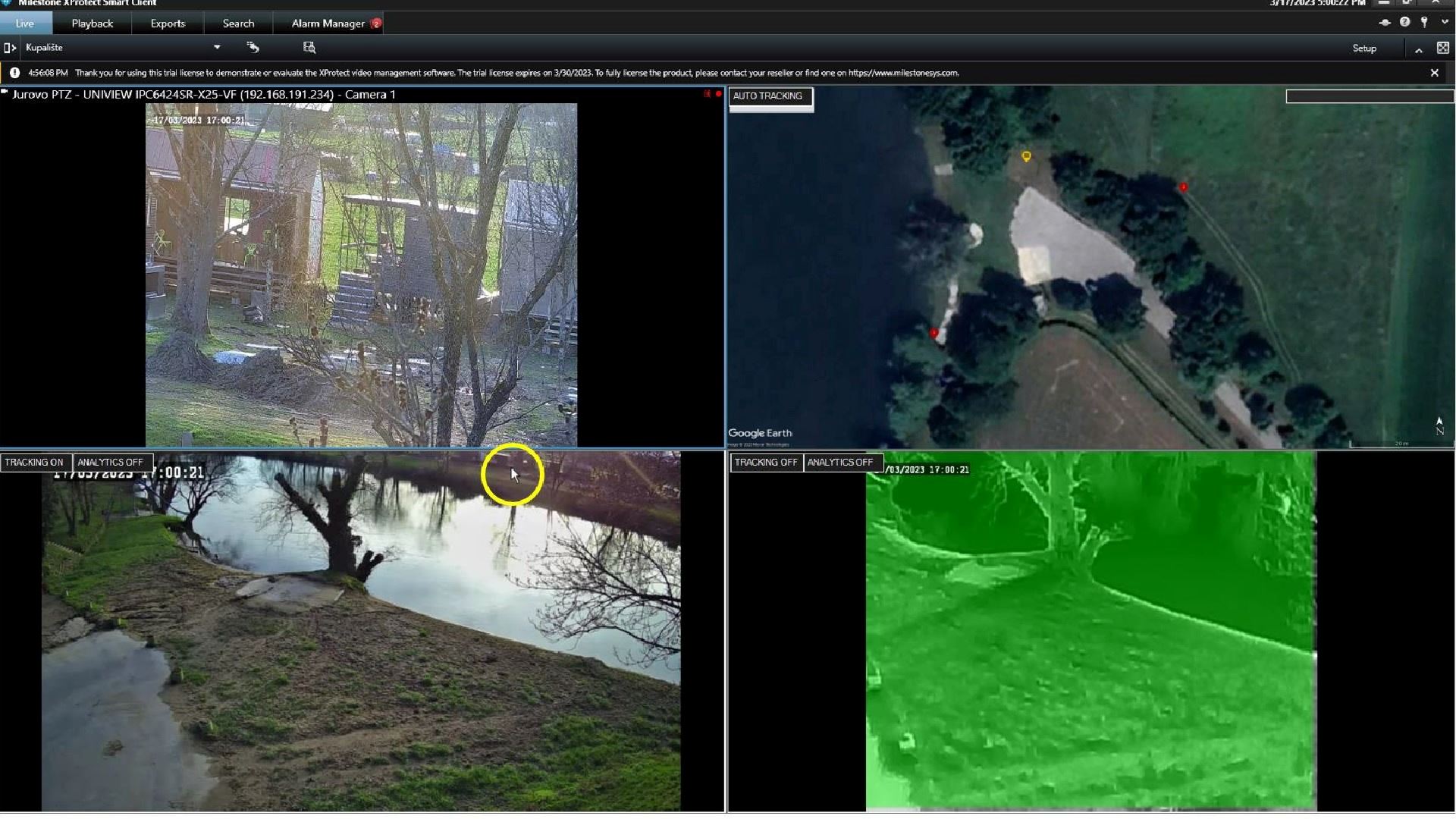Expand the top-right settings chevron menu

tap(1445, 22)
